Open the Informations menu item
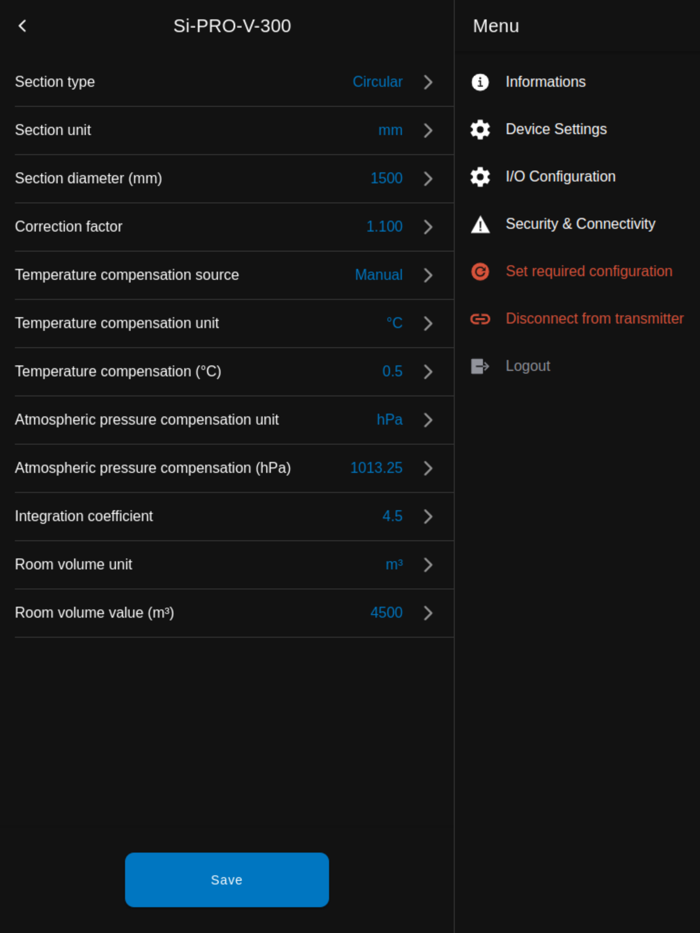 click(x=545, y=82)
